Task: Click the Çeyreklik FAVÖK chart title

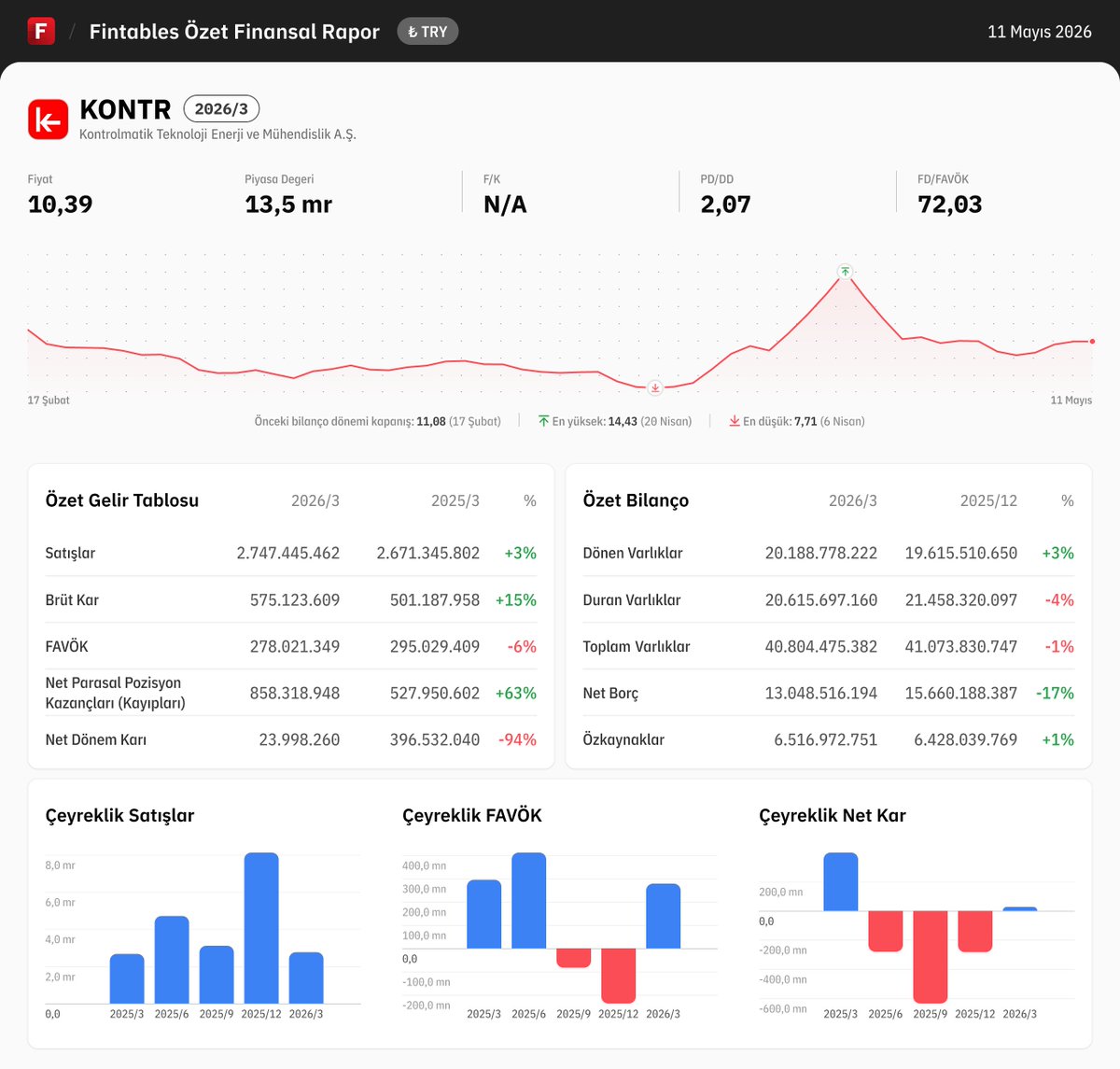Action: point(472,815)
